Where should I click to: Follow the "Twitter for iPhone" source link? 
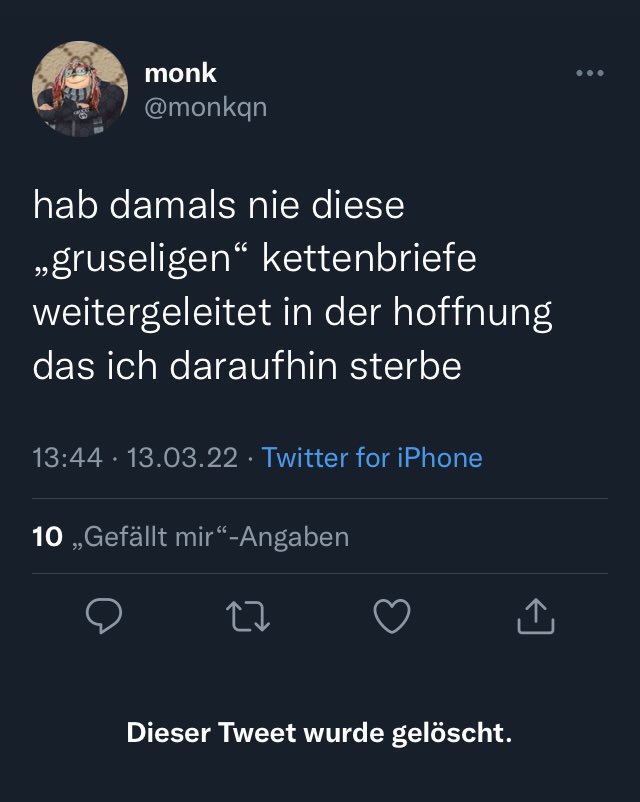[x=372, y=458]
